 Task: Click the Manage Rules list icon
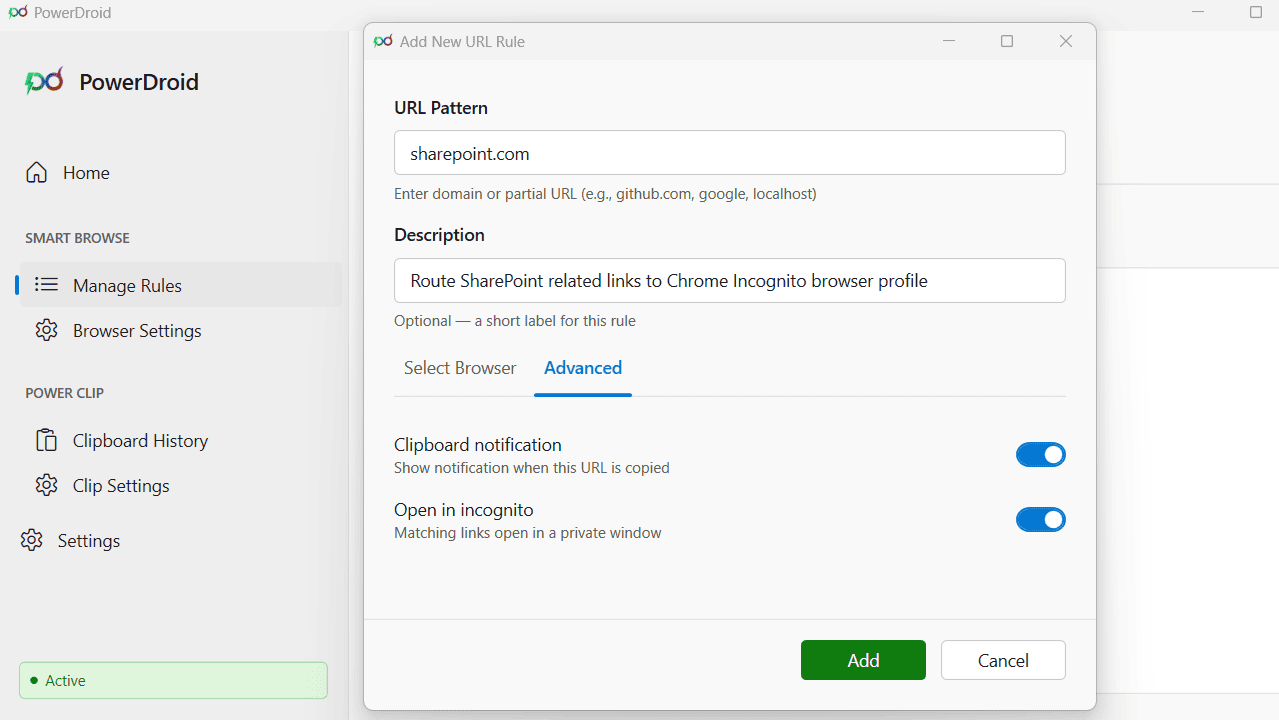(x=46, y=285)
